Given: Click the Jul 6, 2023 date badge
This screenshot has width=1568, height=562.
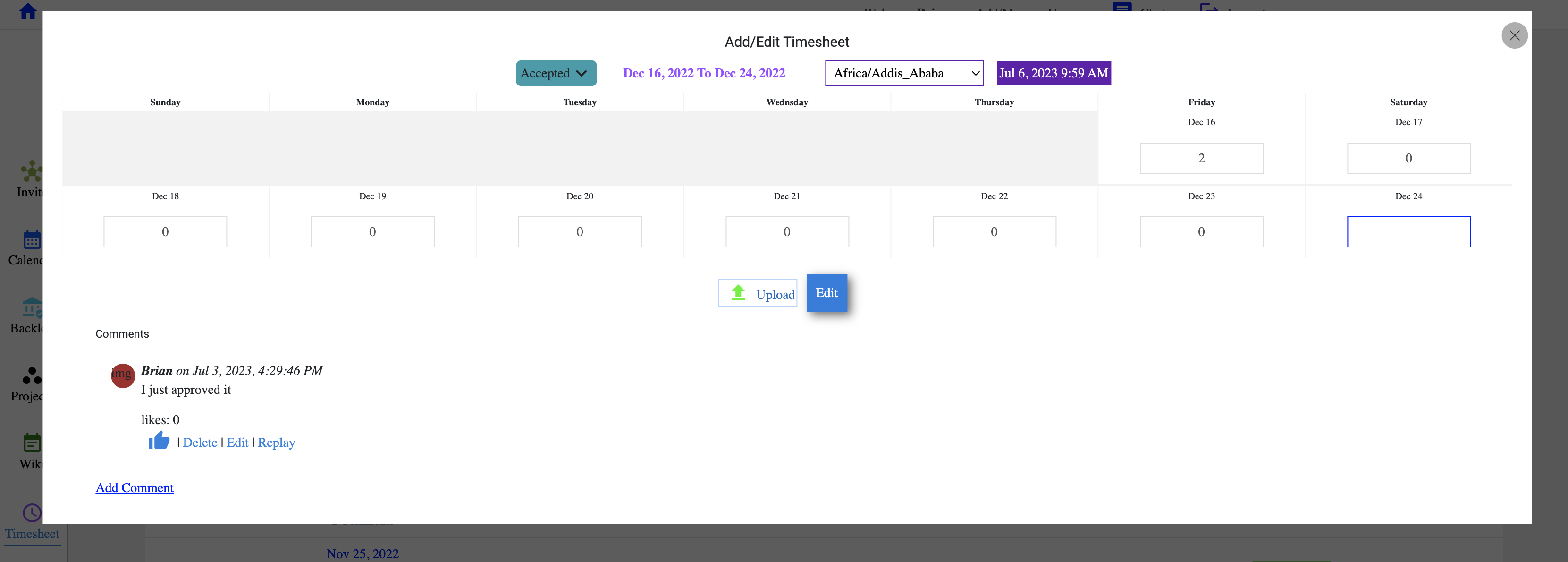Looking at the screenshot, I should point(1053,73).
